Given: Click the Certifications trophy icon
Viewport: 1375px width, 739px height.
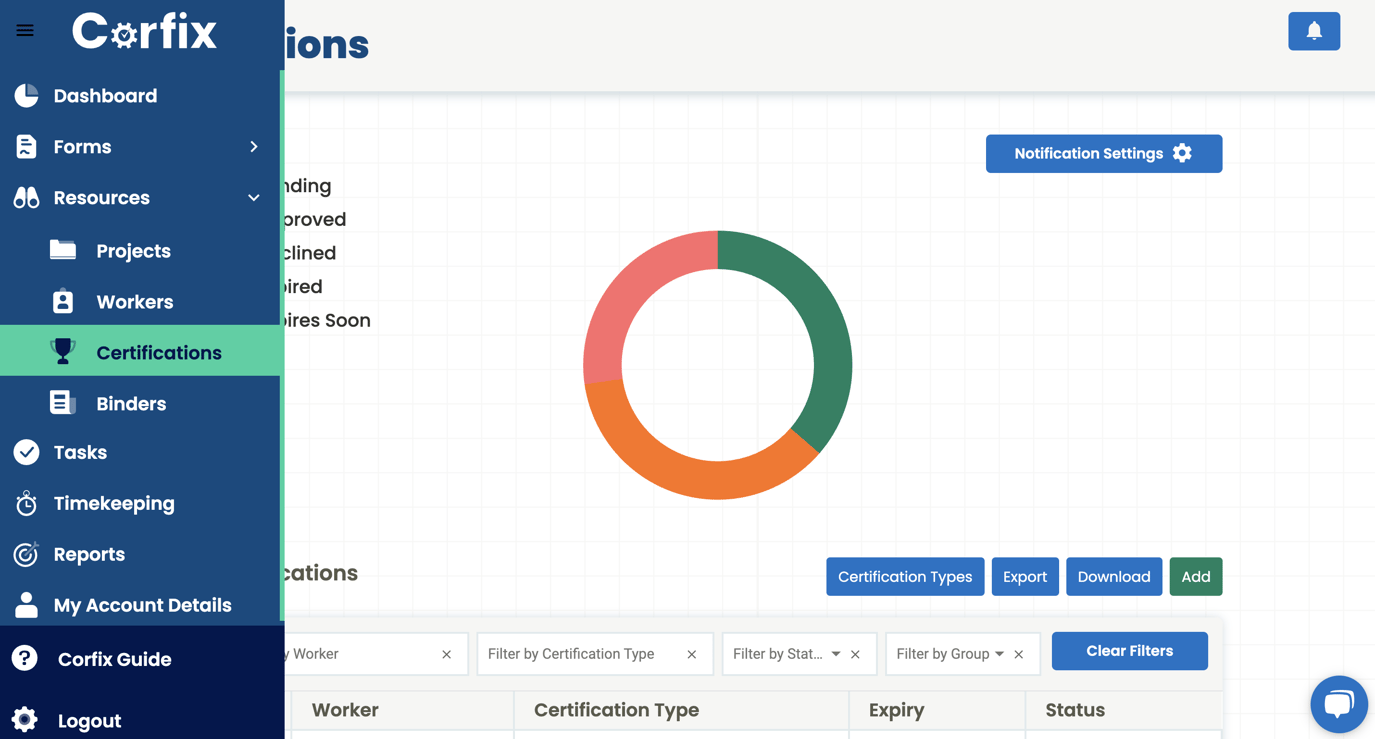Looking at the screenshot, I should pyautogui.click(x=63, y=352).
